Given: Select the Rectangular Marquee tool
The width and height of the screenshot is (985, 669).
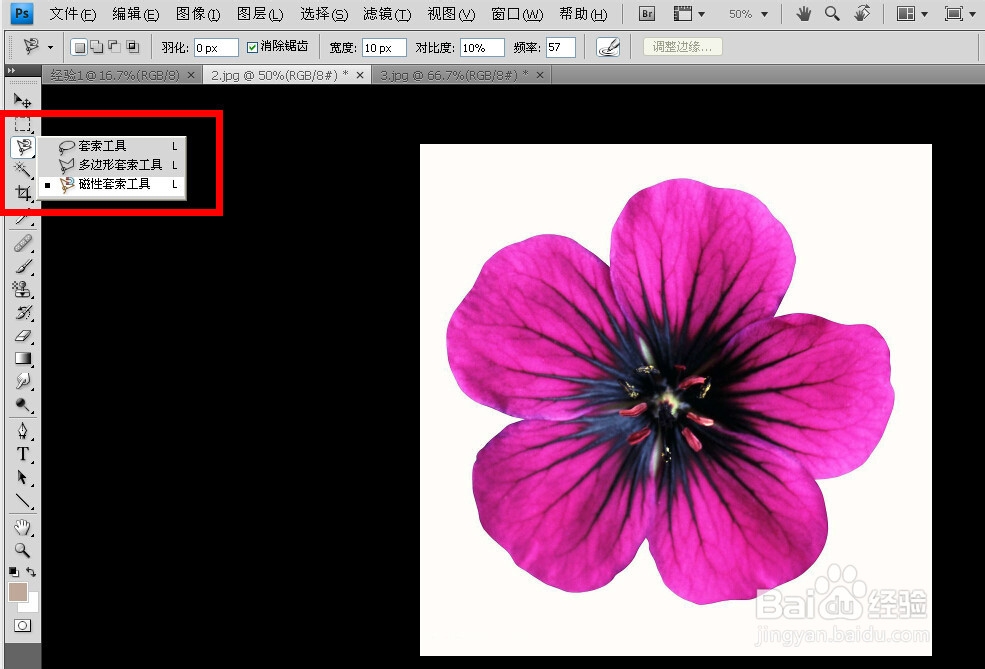Looking at the screenshot, I should tap(23, 124).
